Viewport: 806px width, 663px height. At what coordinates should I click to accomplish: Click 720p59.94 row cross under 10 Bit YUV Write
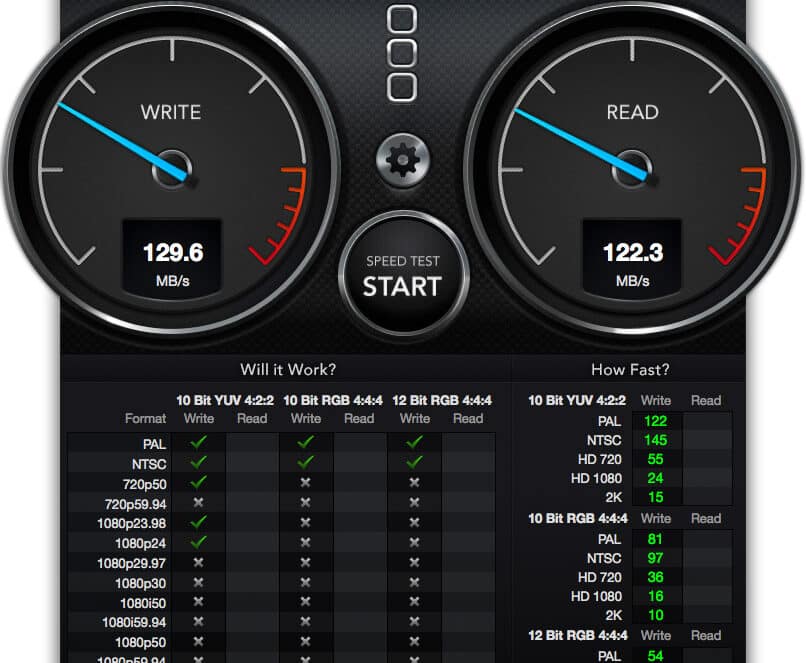[x=198, y=502]
